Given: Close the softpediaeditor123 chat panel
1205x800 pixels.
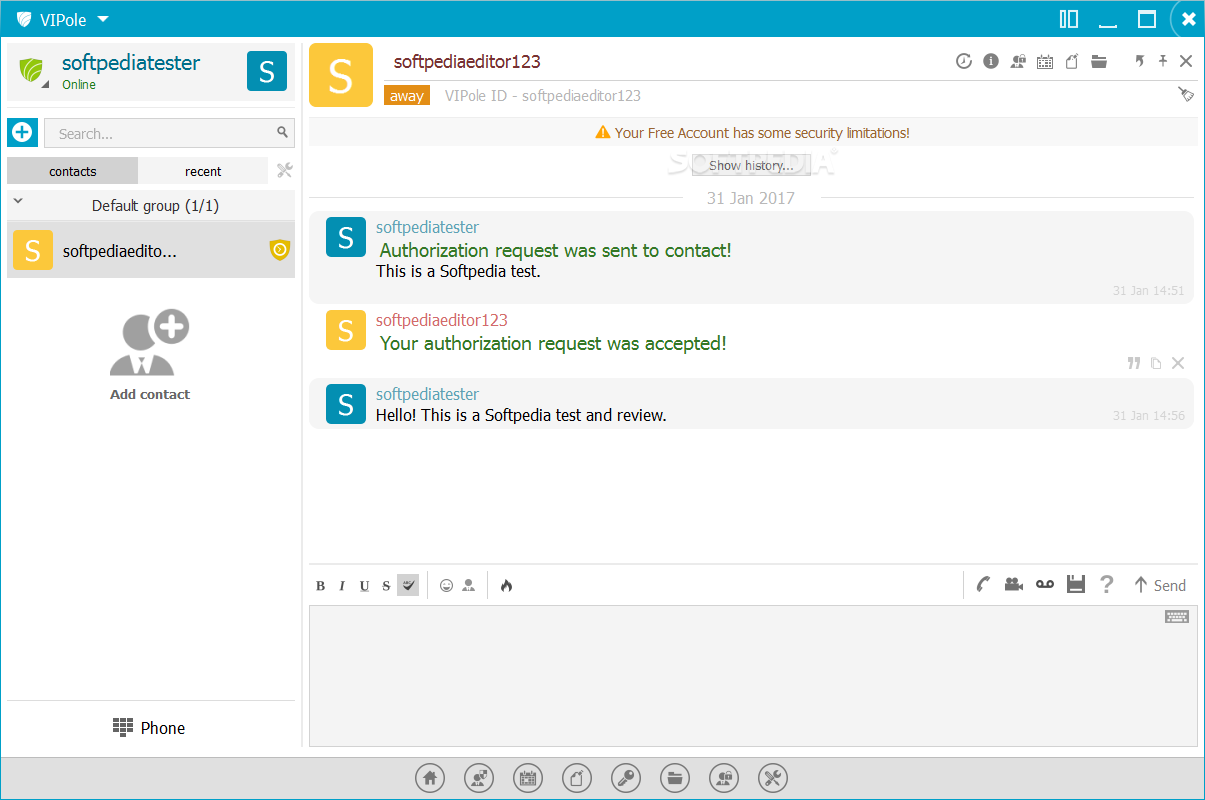Looking at the screenshot, I should coord(1186,61).
